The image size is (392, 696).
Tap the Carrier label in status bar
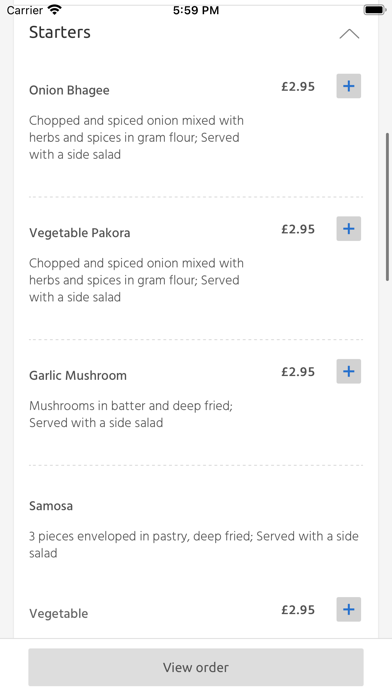tap(24, 10)
